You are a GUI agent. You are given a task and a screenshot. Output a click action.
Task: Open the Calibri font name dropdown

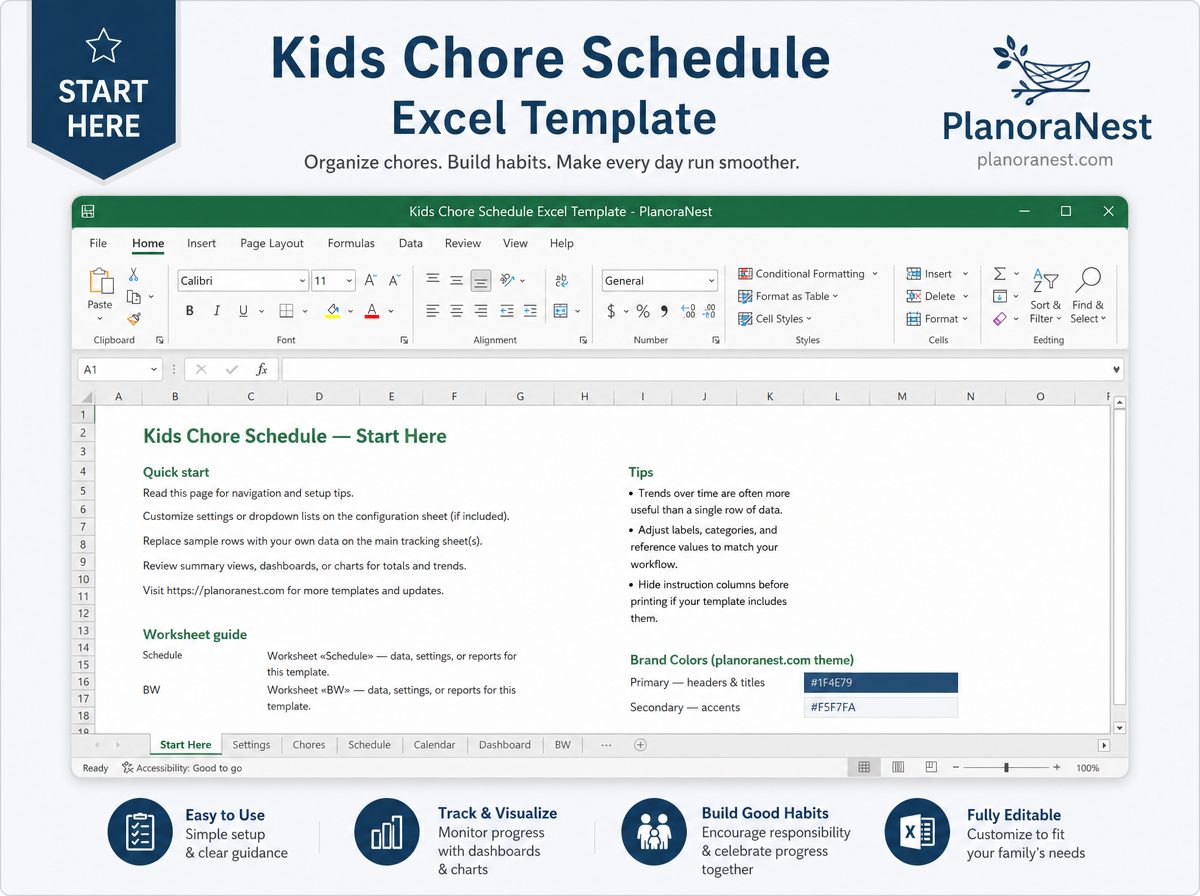pos(303,281)
